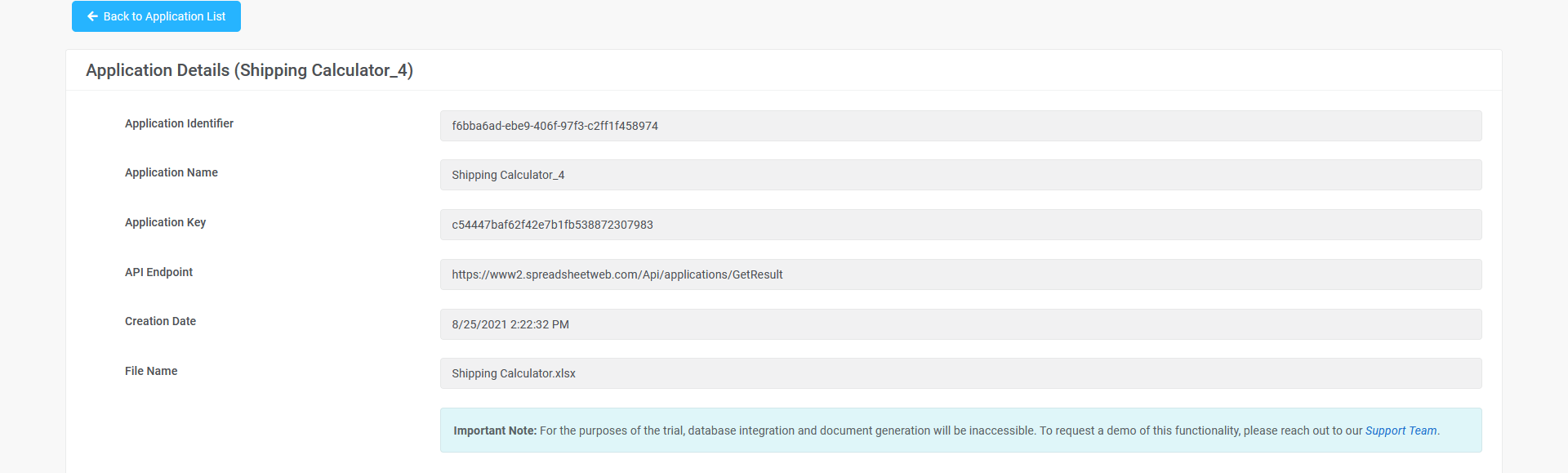The width and height of the screenshot is (1568, 473).
Task: Click the Creation Date label
Action: (160, 321)
